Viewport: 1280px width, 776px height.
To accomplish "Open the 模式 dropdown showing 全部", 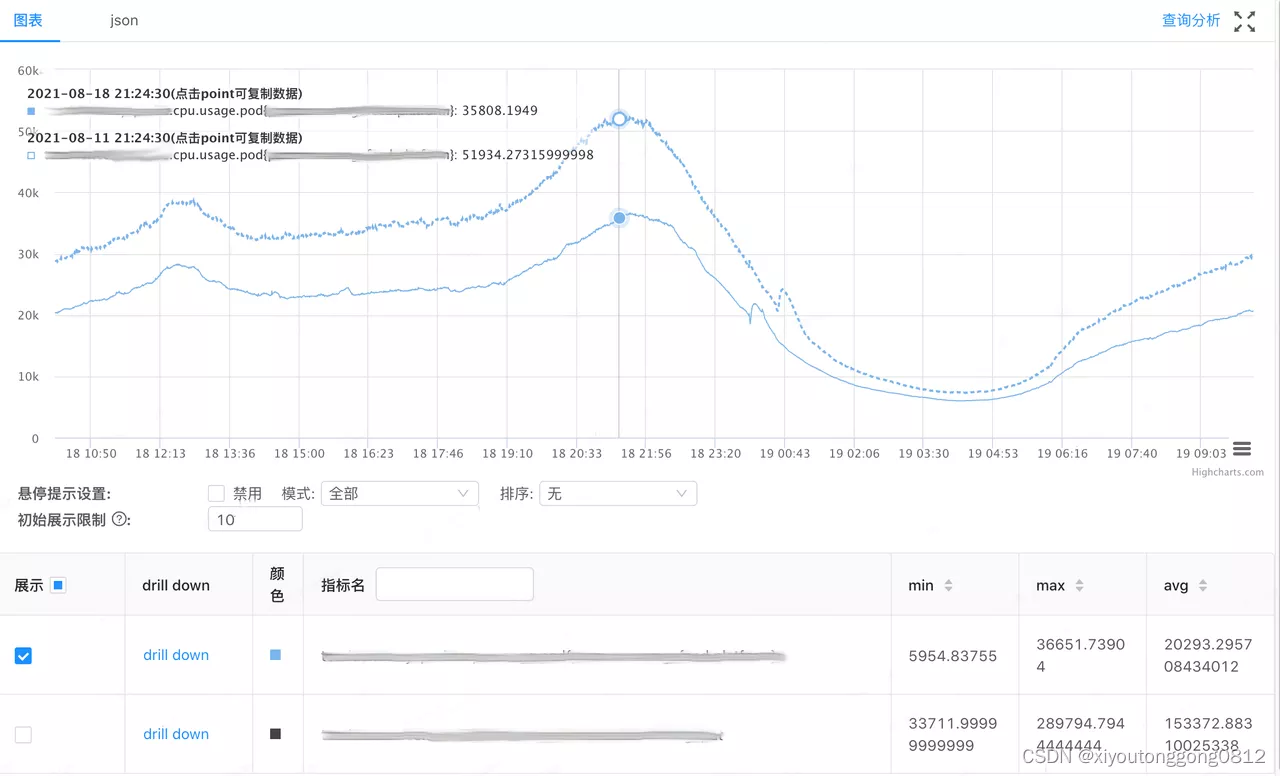I will [399, 493].
